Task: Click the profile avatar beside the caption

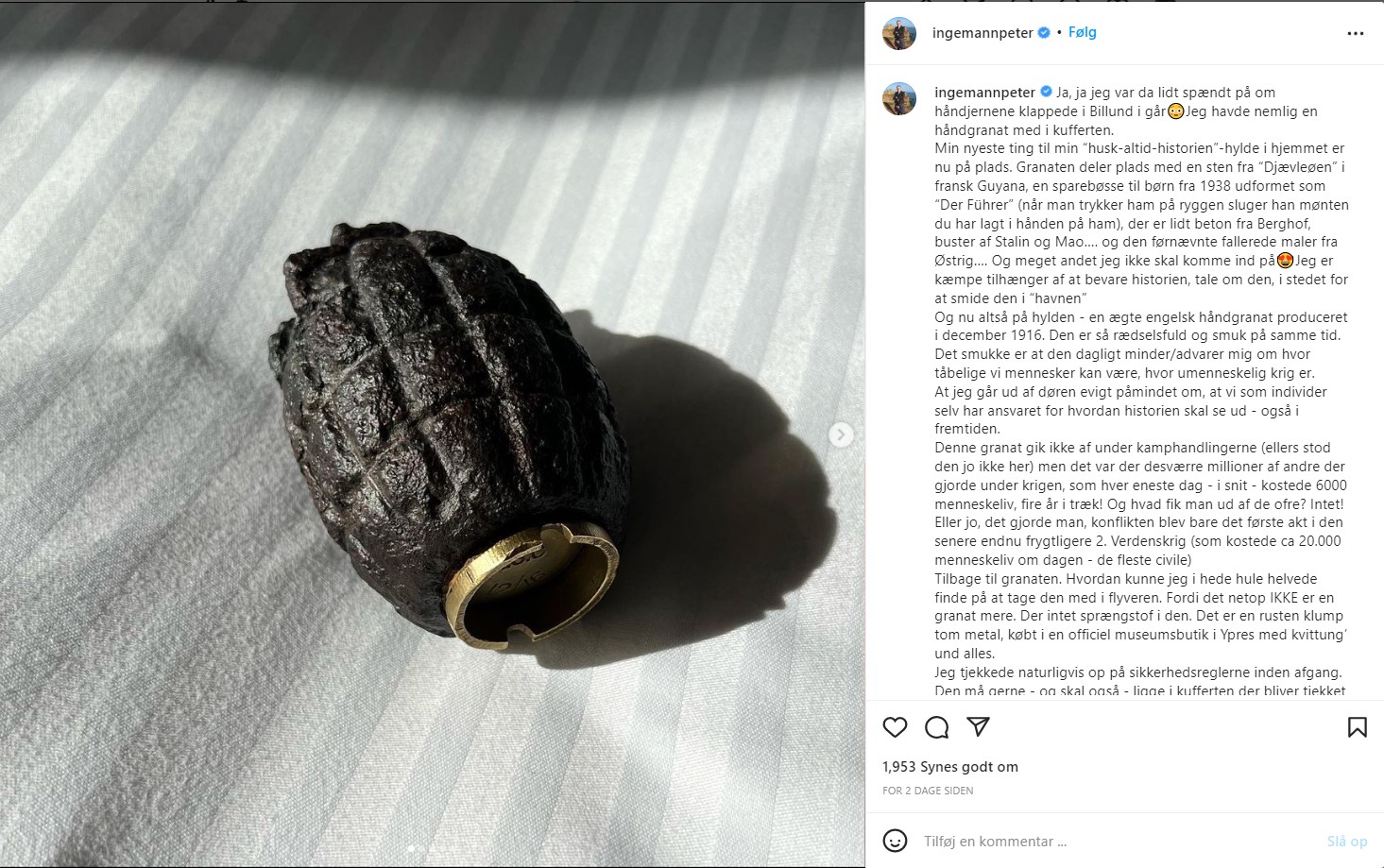Action: [899, 98]
